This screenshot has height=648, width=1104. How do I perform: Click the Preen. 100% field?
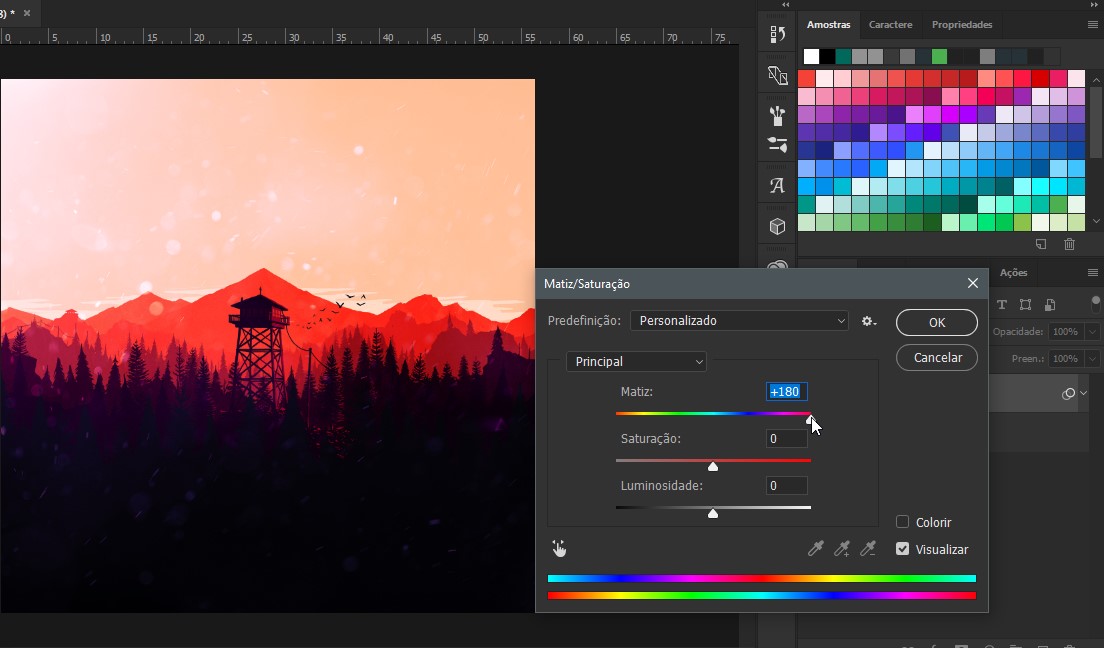pyautogui.click(x=1067, y=359)
